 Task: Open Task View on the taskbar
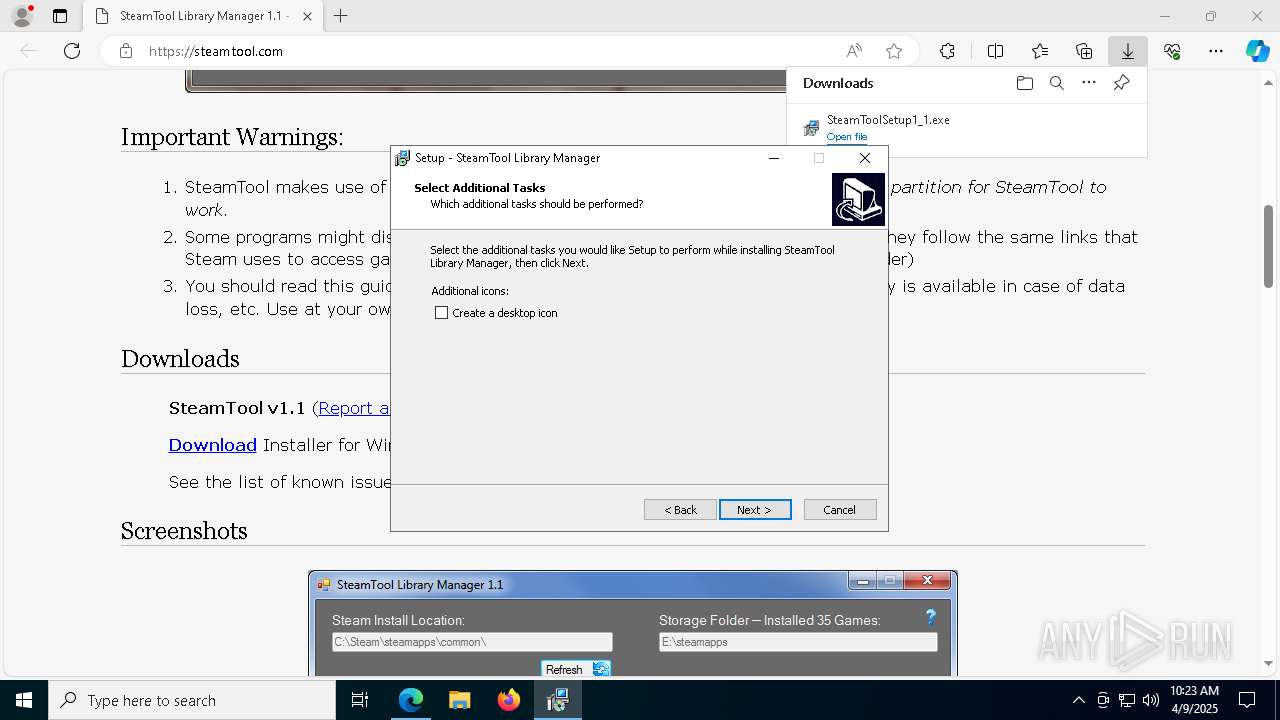(x=360, y=700)
